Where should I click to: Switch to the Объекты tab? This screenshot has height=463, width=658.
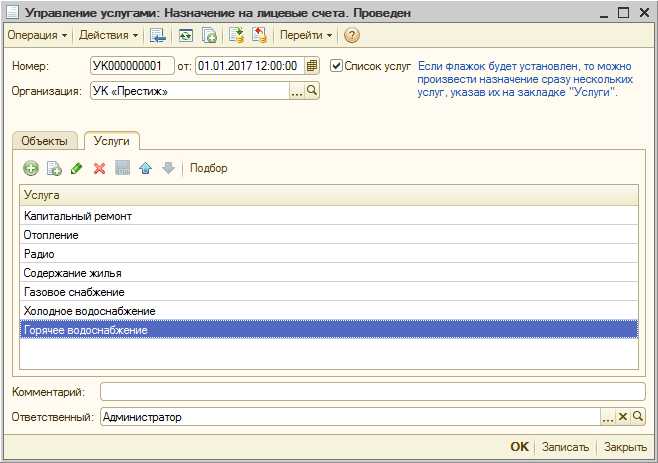pyautogui.click(x=45, y=141)
